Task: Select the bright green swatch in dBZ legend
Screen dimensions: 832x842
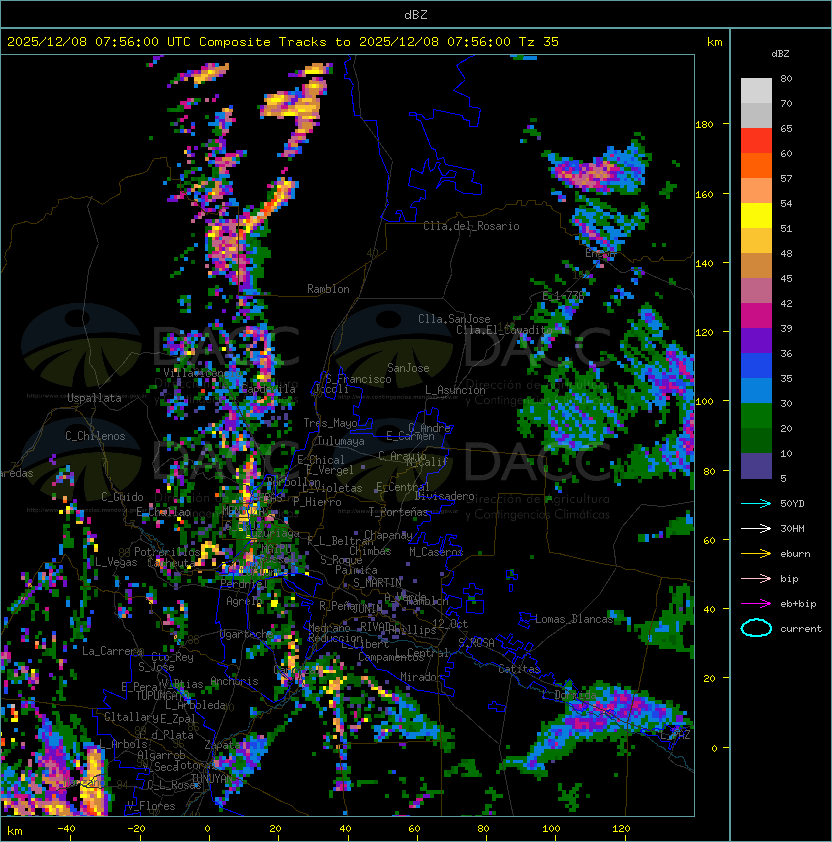Action: [x=756, y=416]
